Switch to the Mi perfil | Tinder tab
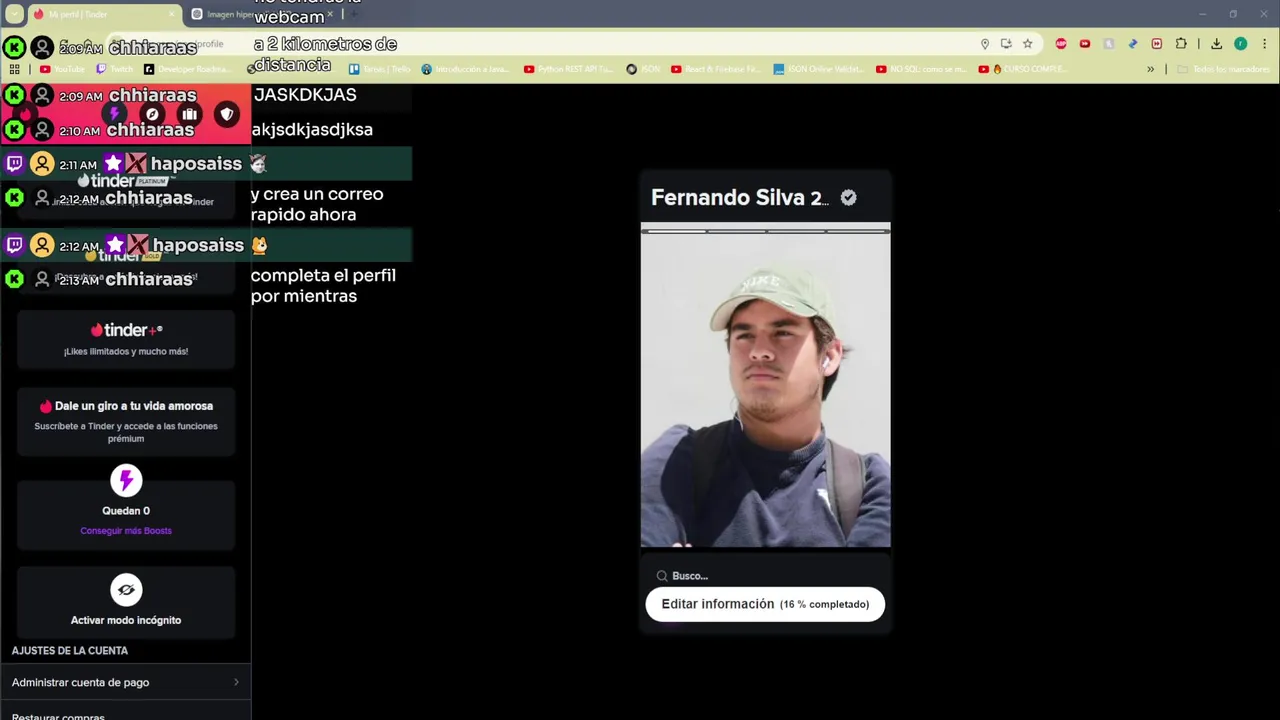The image size is (1280, 720). pyautogui.click(x=103, y=14)
